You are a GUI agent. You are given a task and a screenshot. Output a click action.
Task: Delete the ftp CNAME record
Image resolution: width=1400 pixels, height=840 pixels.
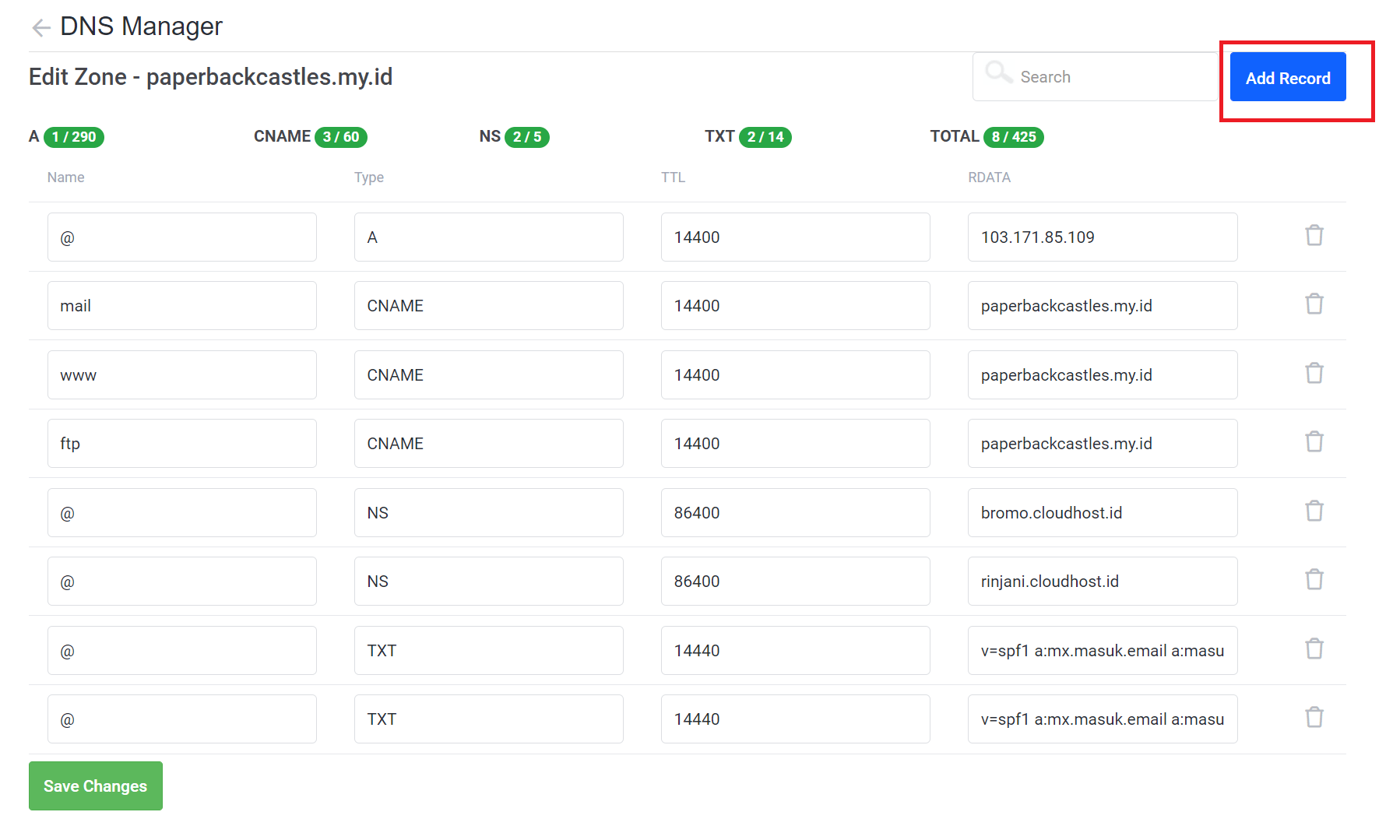click(x=1314, y=441)
